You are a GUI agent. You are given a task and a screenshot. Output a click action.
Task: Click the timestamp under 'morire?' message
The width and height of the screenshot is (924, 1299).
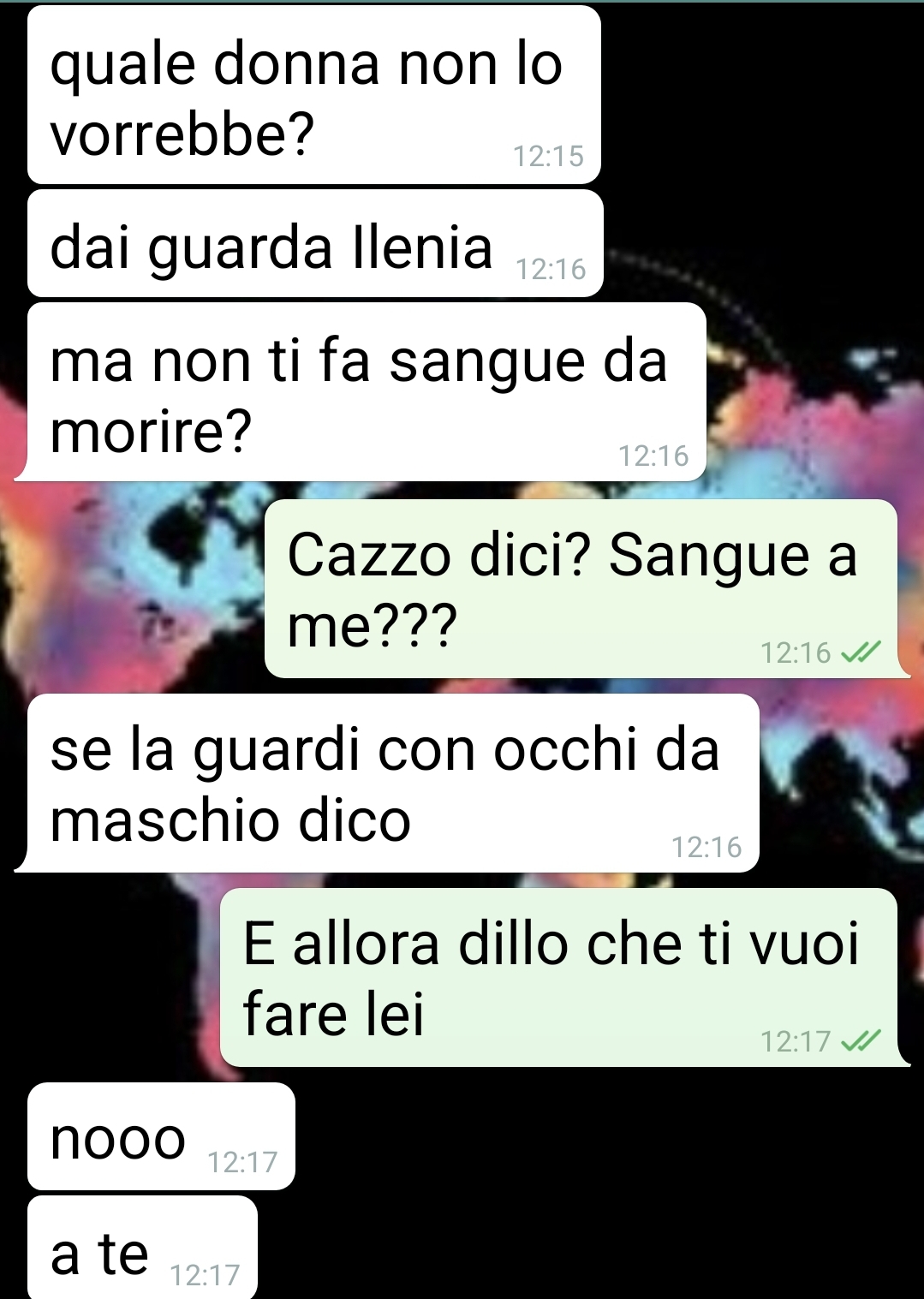point(653,456)
